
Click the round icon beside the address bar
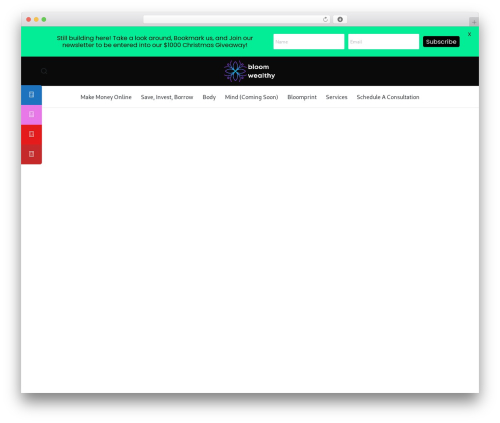click(x=340, y=19)
